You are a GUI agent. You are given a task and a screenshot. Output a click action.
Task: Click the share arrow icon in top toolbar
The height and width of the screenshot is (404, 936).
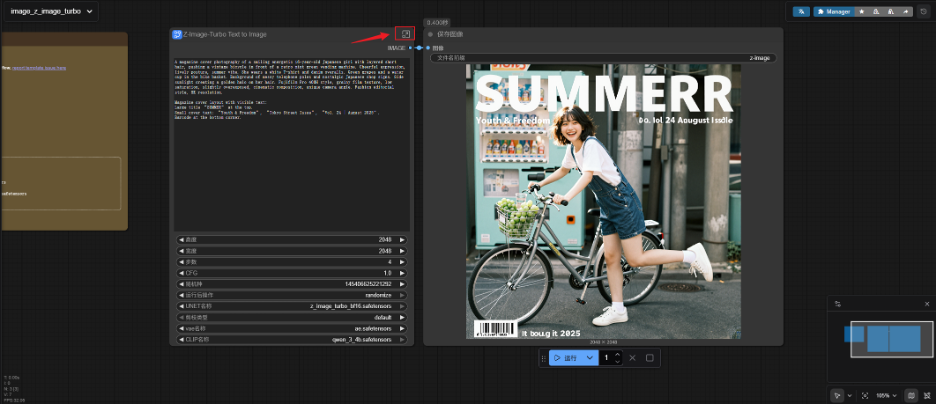[906, 12]
